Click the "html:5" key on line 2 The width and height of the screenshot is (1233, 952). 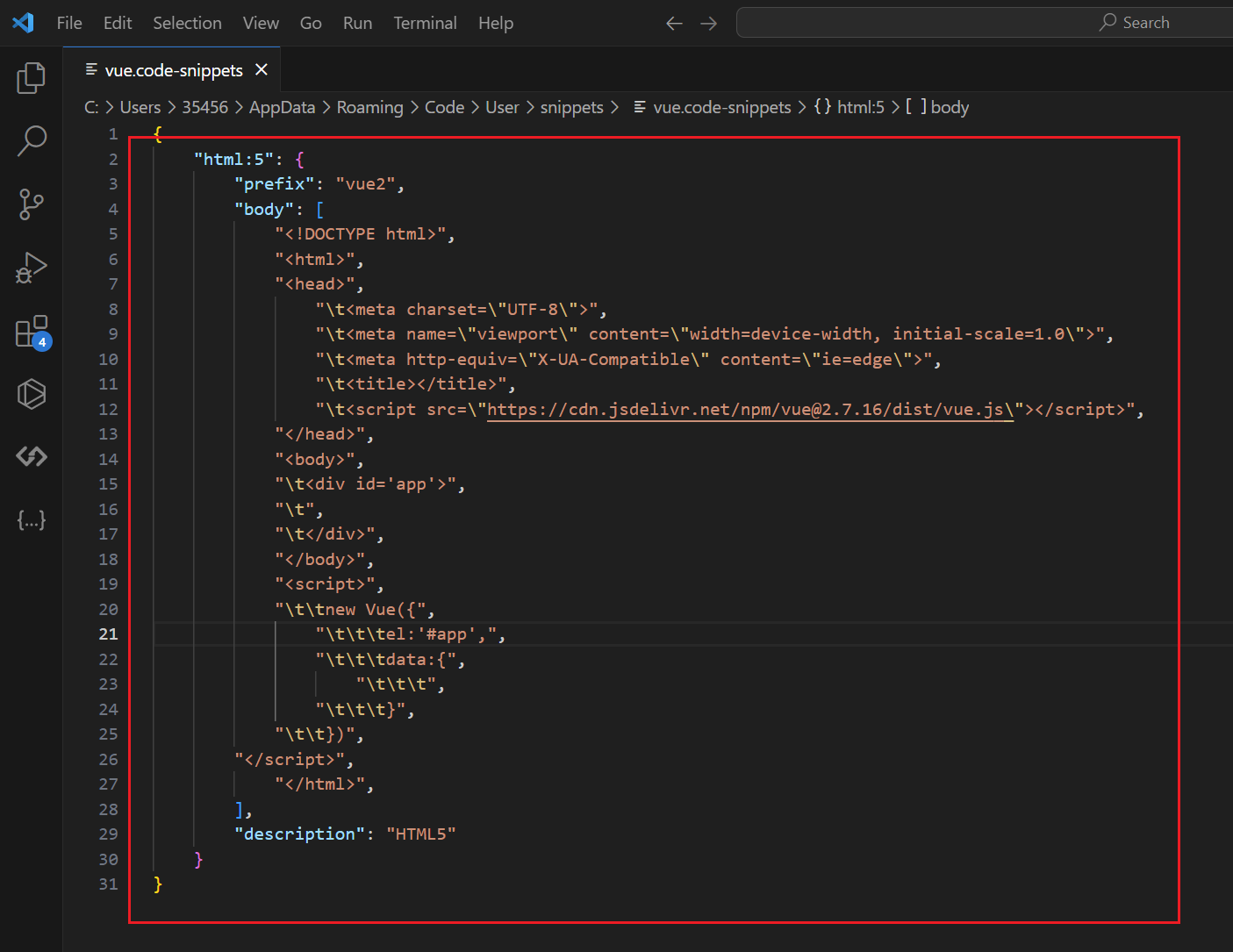click(x=234, y=159)
